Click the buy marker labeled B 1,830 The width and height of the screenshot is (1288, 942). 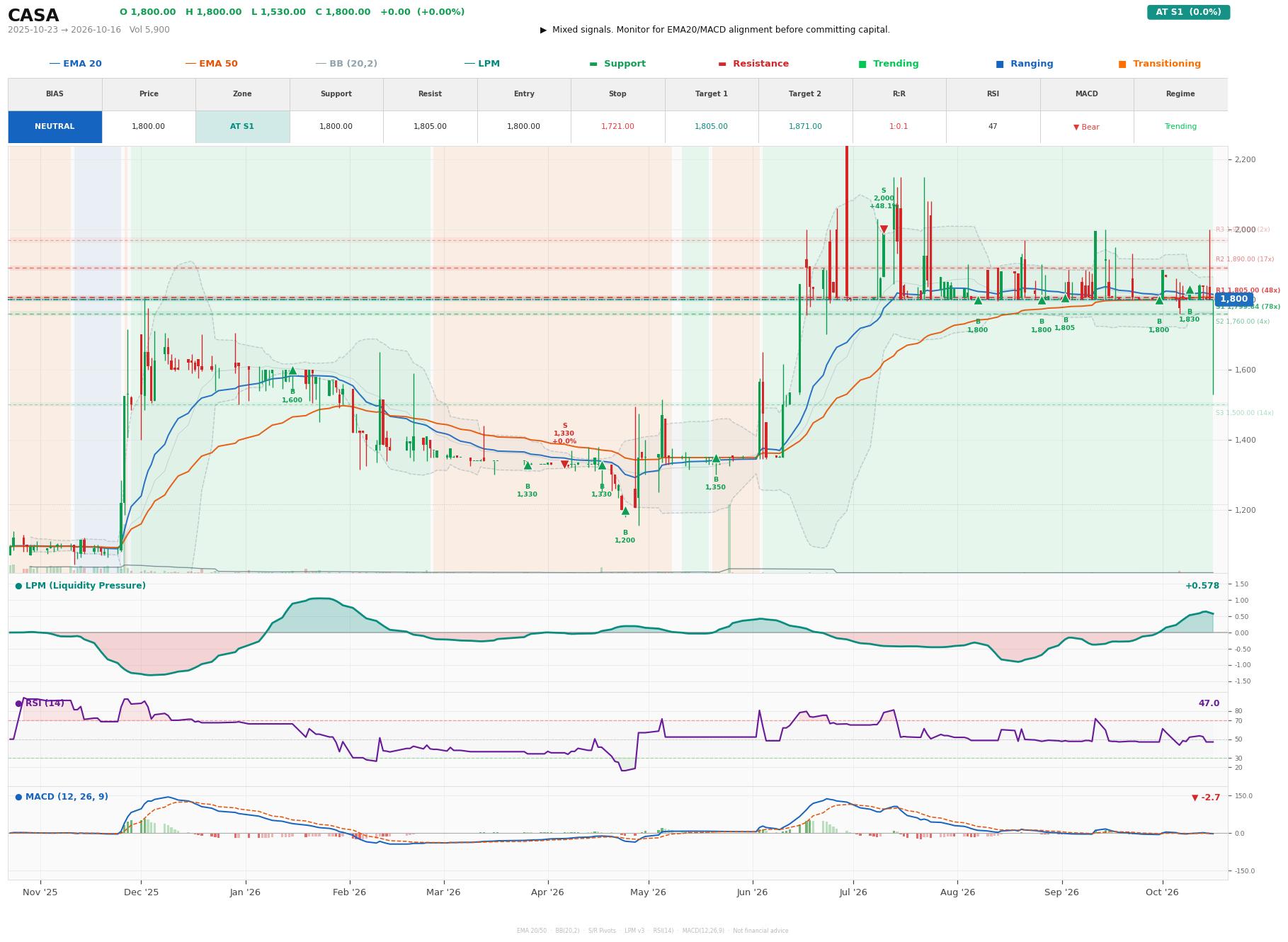pyautogui.click(x=1190, y=290)
